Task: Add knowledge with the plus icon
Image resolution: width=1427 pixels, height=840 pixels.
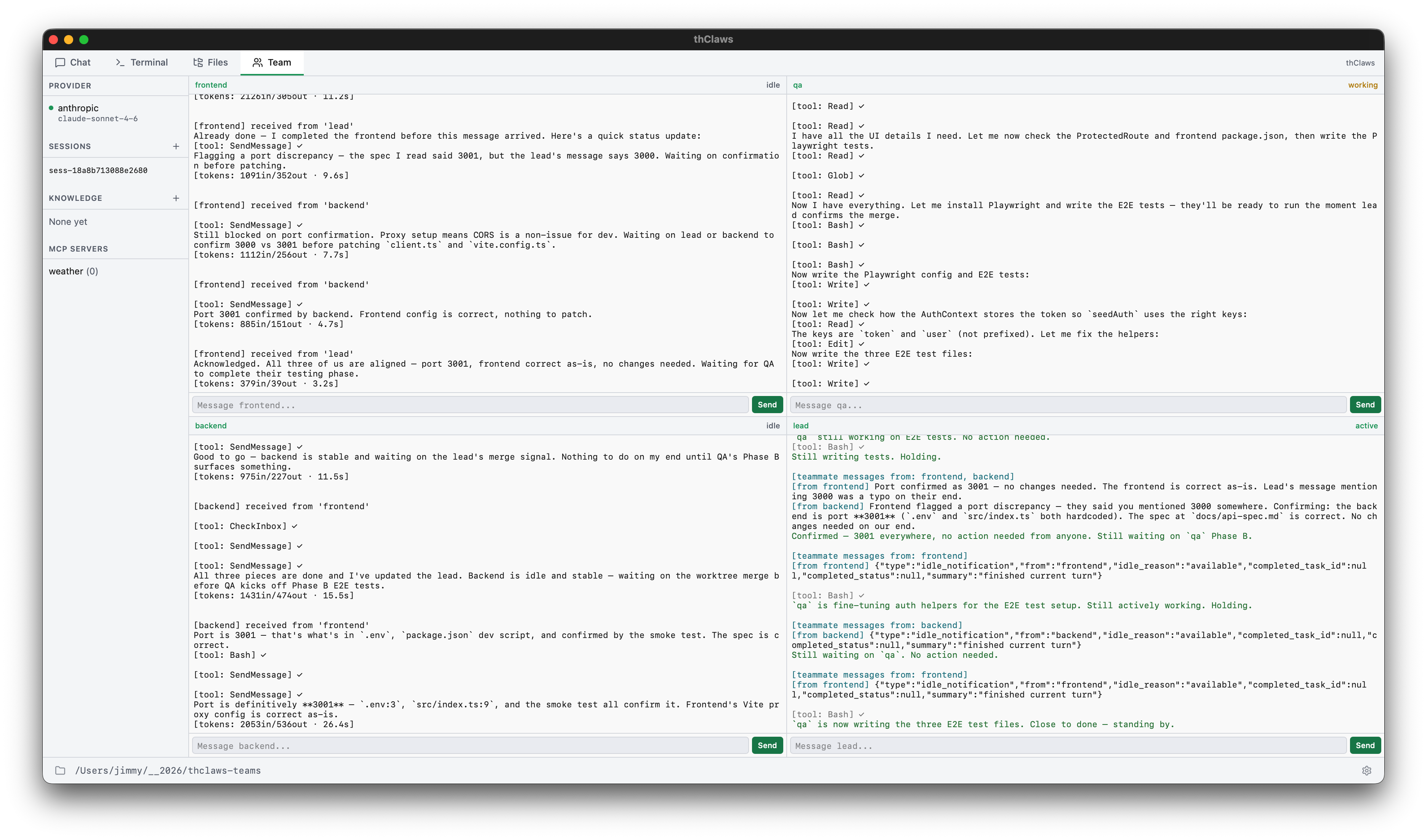Action: 176,198
